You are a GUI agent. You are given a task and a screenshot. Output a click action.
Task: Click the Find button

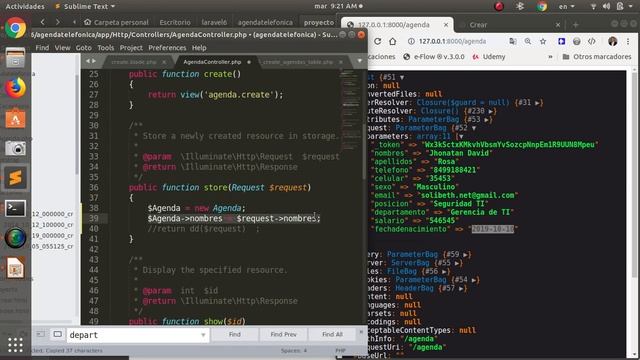[235, 334]
